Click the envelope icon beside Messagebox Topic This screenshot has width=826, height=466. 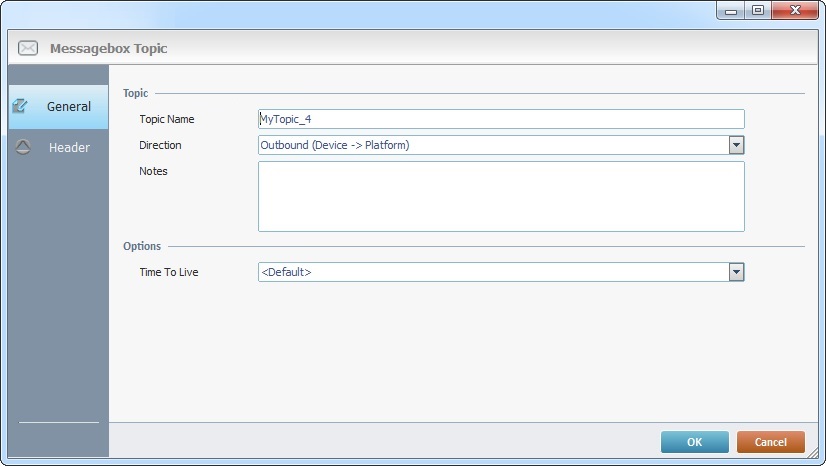(28, 48)
